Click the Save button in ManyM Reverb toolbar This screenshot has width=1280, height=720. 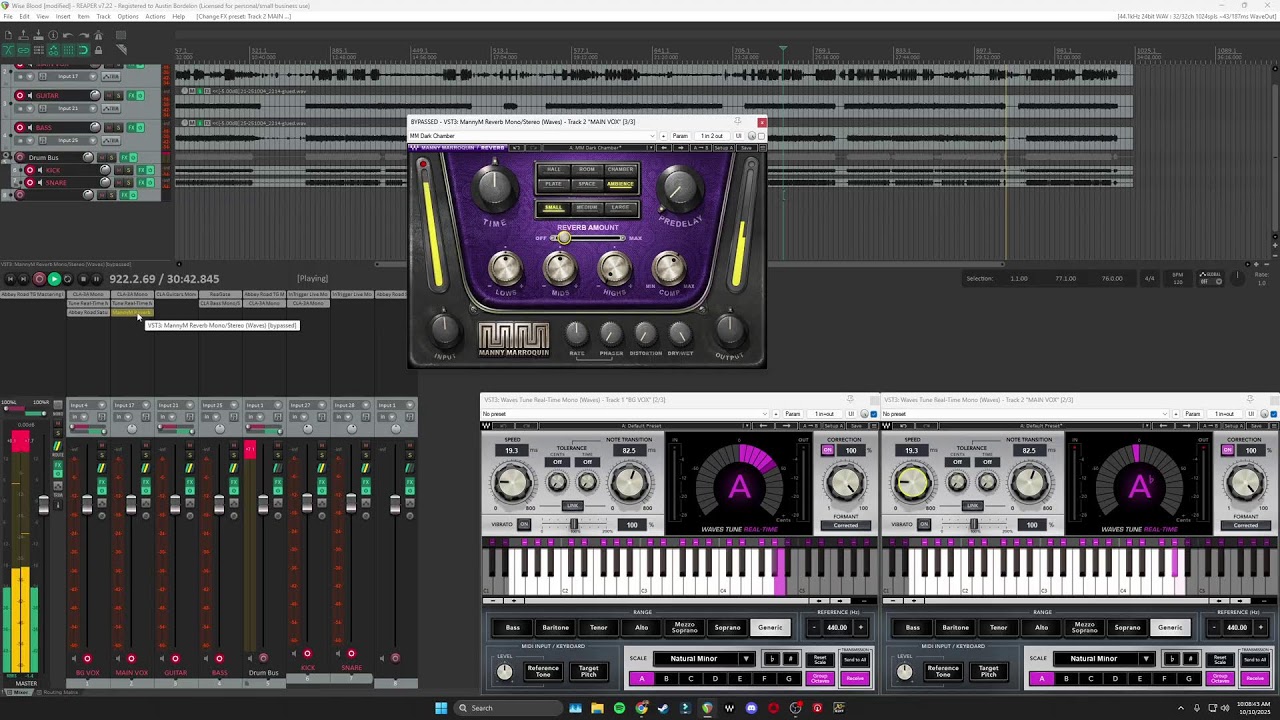click(746, 148)
